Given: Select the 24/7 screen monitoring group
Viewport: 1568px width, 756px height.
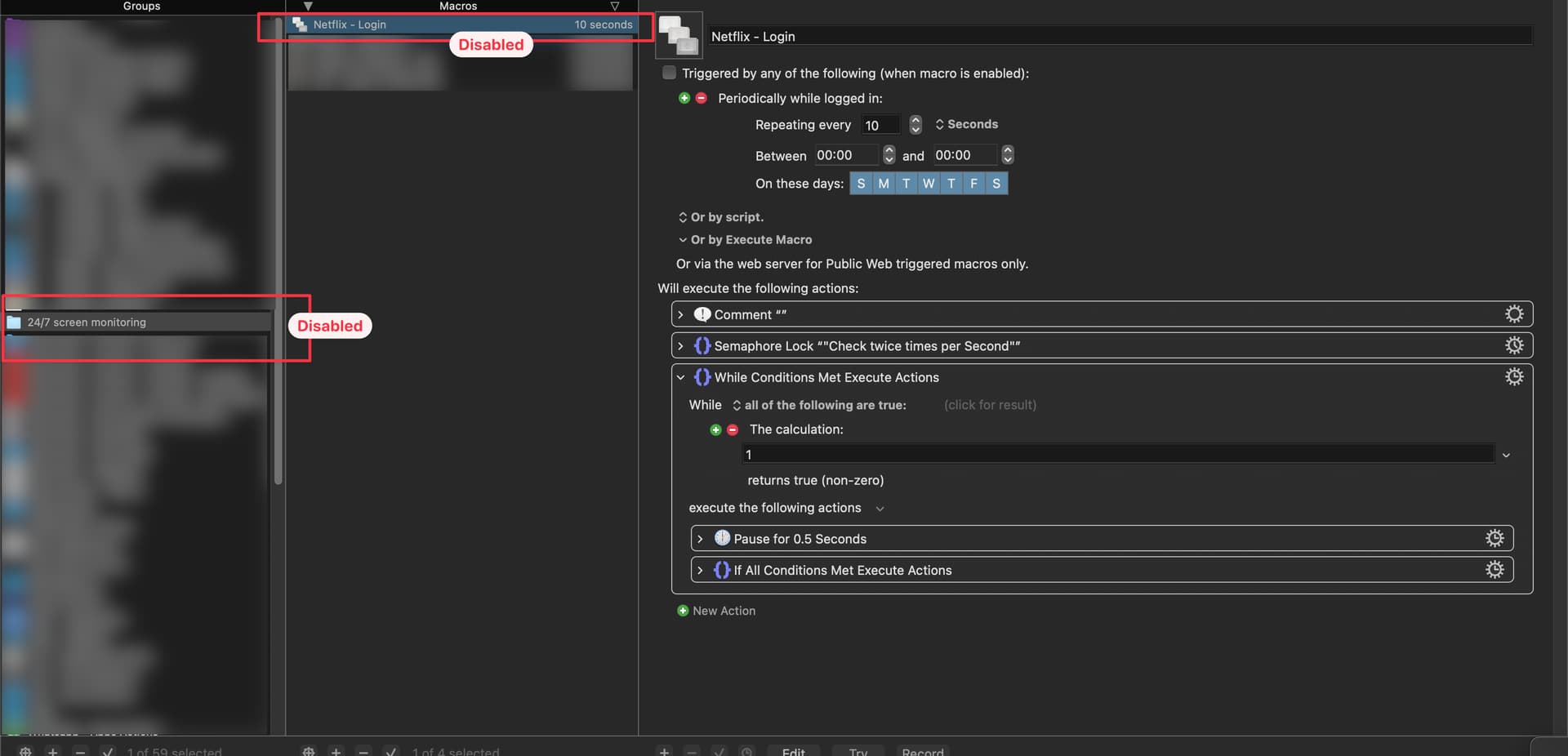Looking at the screenshot, I should click(87, 322).
